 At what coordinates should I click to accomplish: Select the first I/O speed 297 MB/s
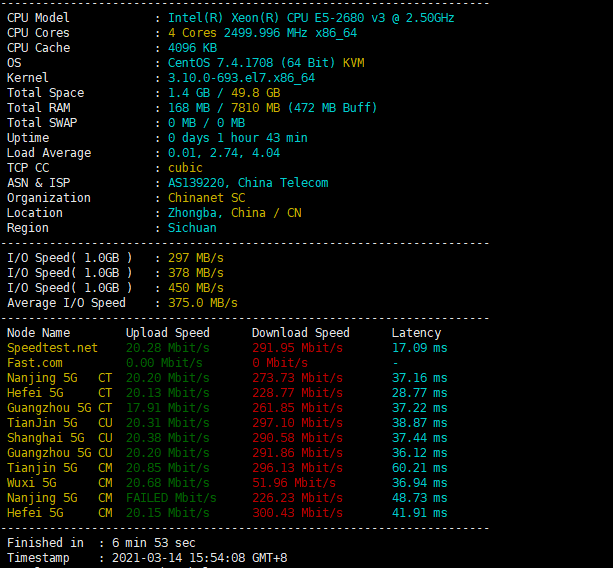click(196, 258)
